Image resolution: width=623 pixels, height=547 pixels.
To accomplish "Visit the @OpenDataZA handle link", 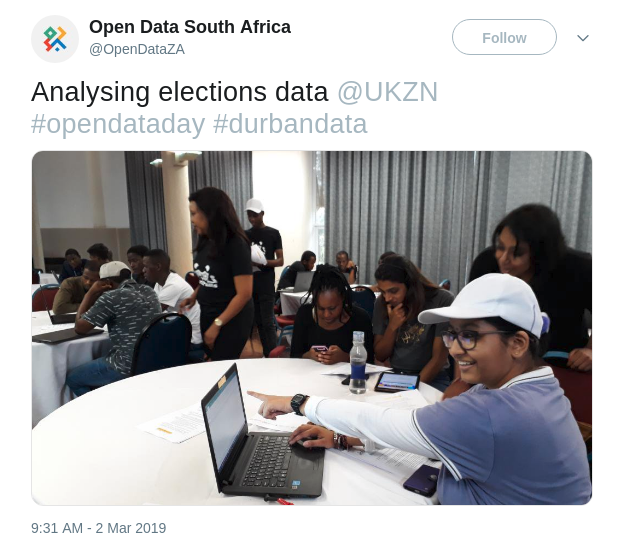I will (136, 49).
